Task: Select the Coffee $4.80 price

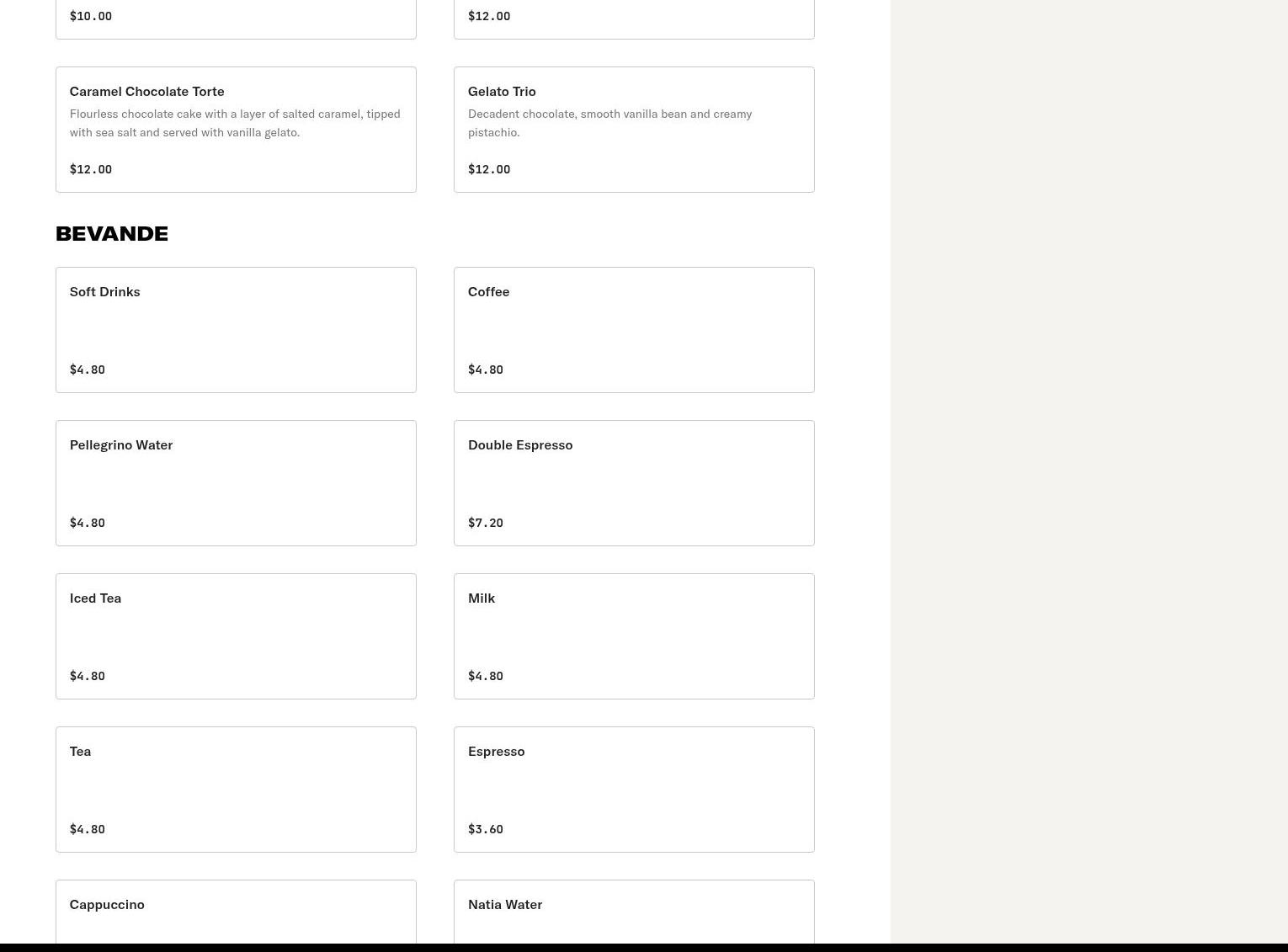Action: point(486,370)
